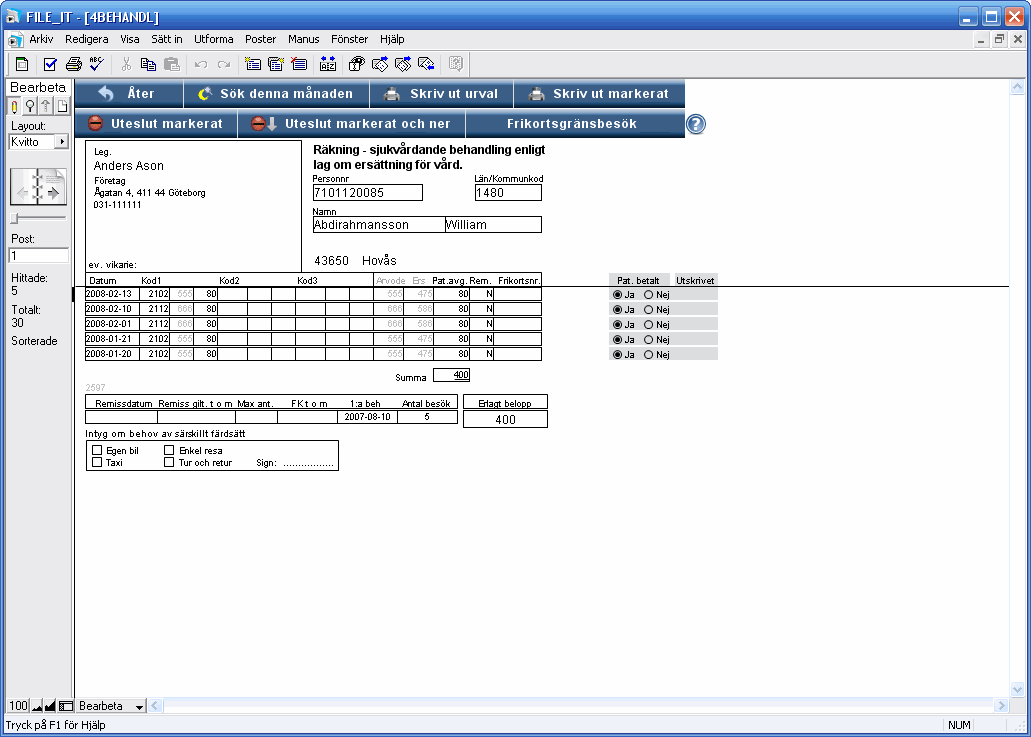
Task: Switch to Browse mode pencil icon
Action: pyautogui.click(x=14, y=106)
